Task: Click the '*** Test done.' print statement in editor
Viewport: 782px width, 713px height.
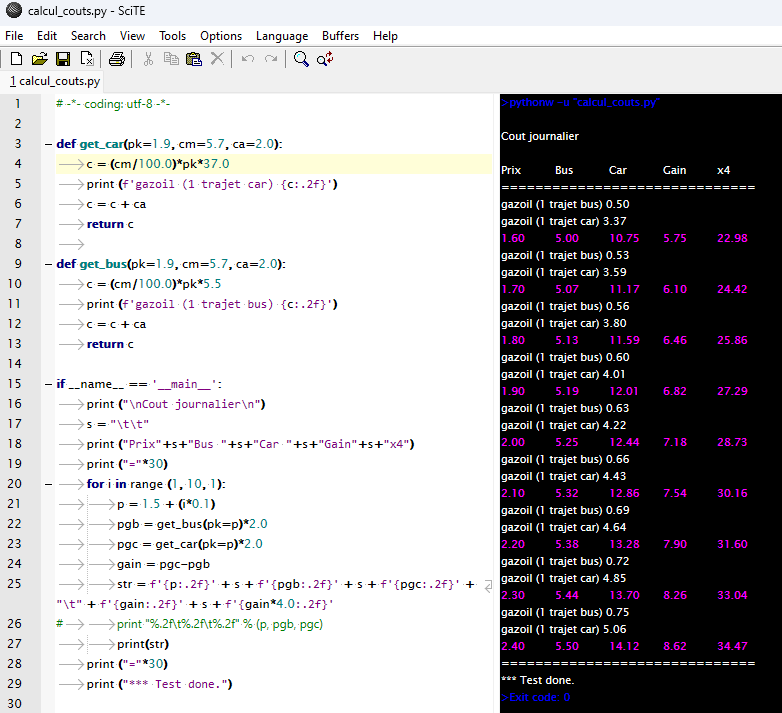Action: point(160,684)
